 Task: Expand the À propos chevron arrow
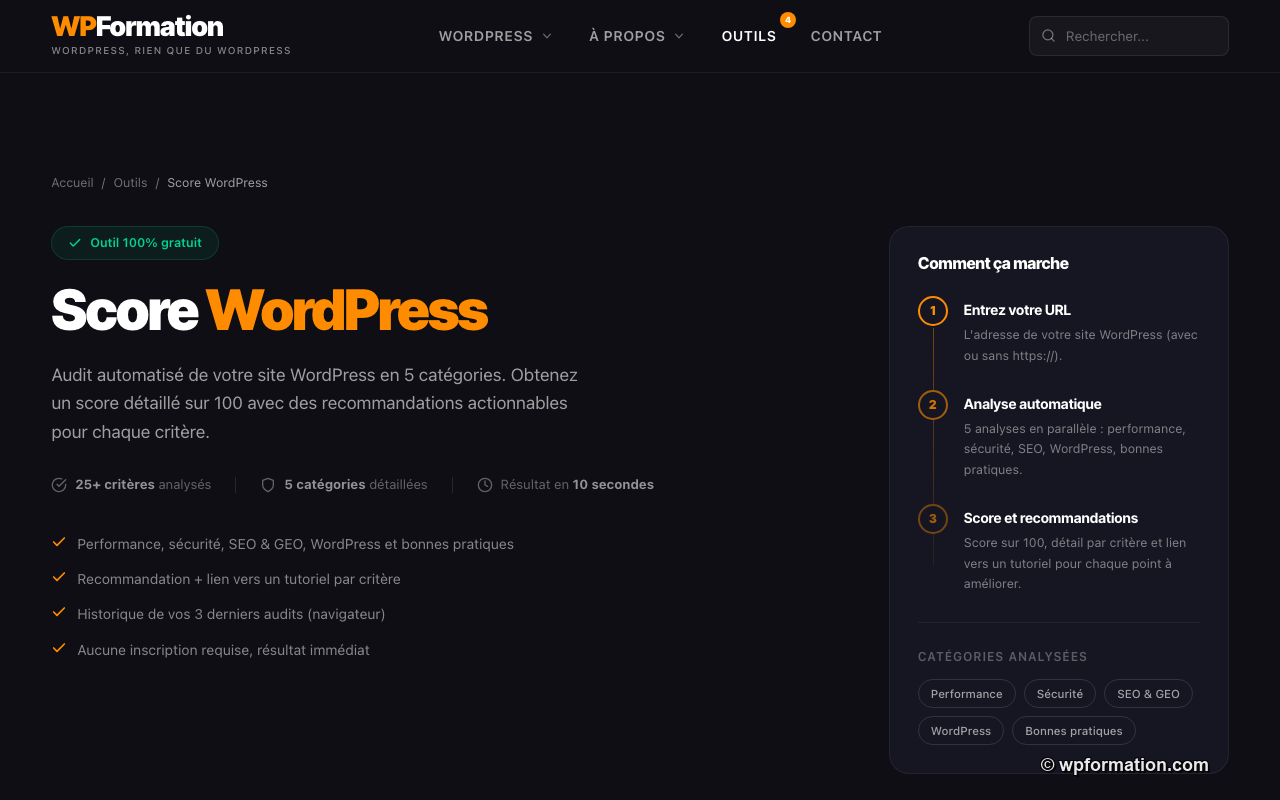679,36
